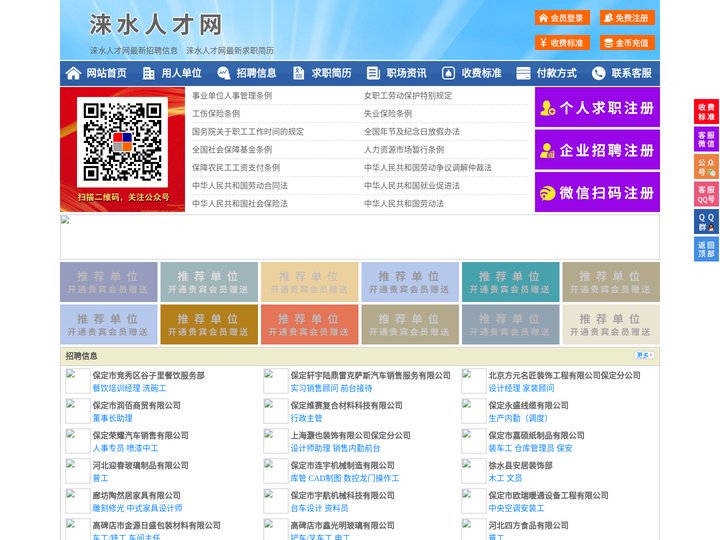The width and height of the screenshot is (720, 540).
Task: Click the building icon beside 用人单位
Action: click(148, 73)
